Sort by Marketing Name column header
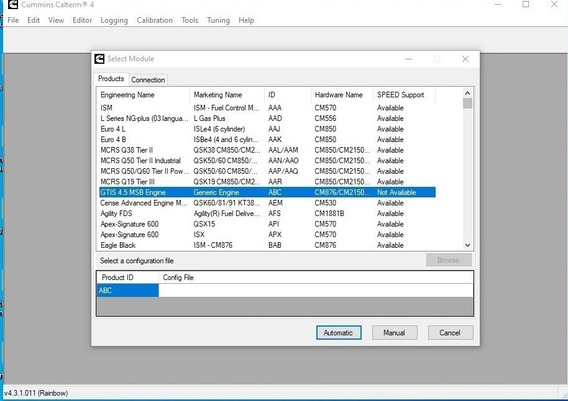This screenshot has width=568, height=401. pos(227,95)
